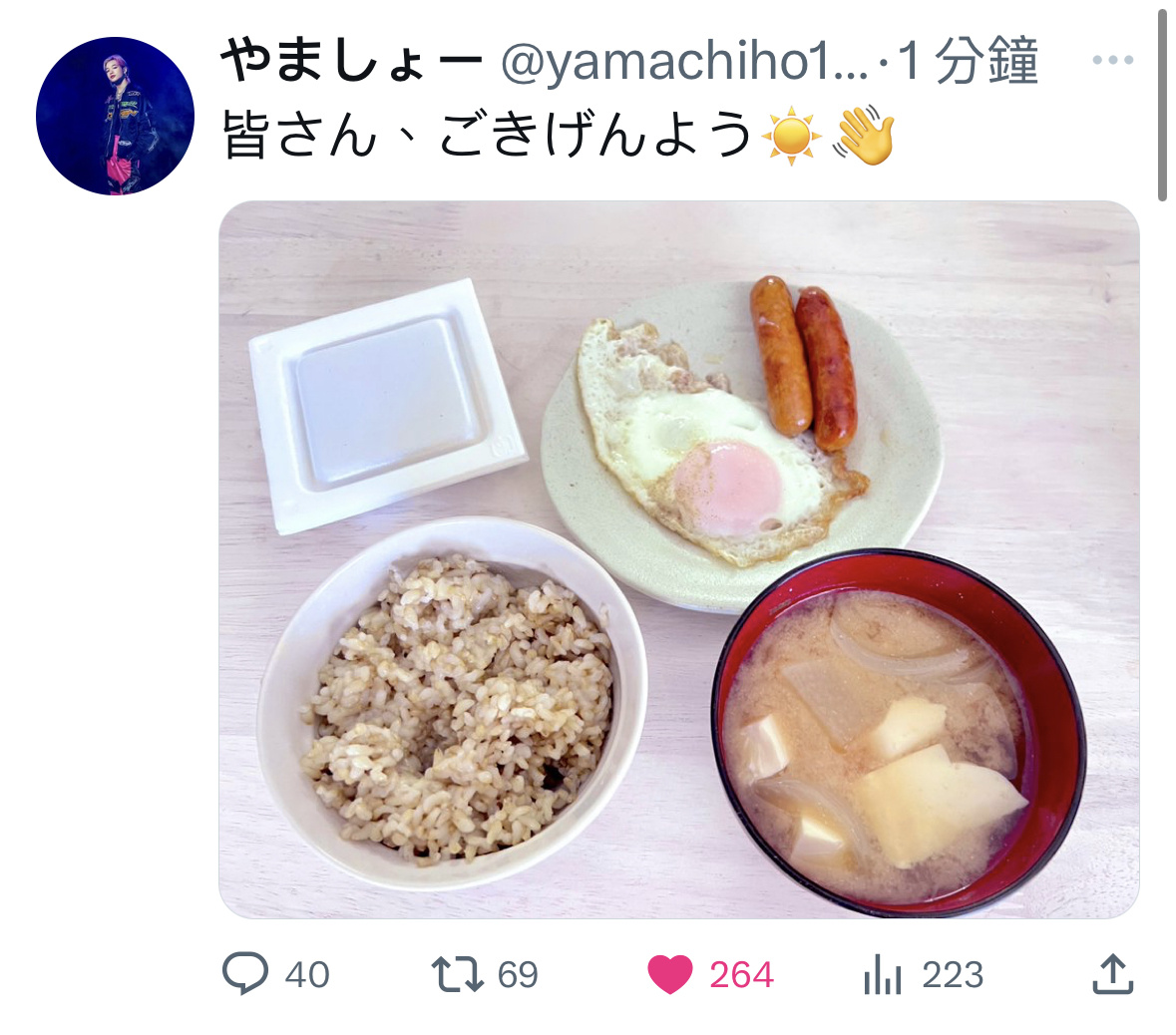Screen dimensions: 1176x1035
Task: Click the @yamachiho1 username handle
Action: 684,62
